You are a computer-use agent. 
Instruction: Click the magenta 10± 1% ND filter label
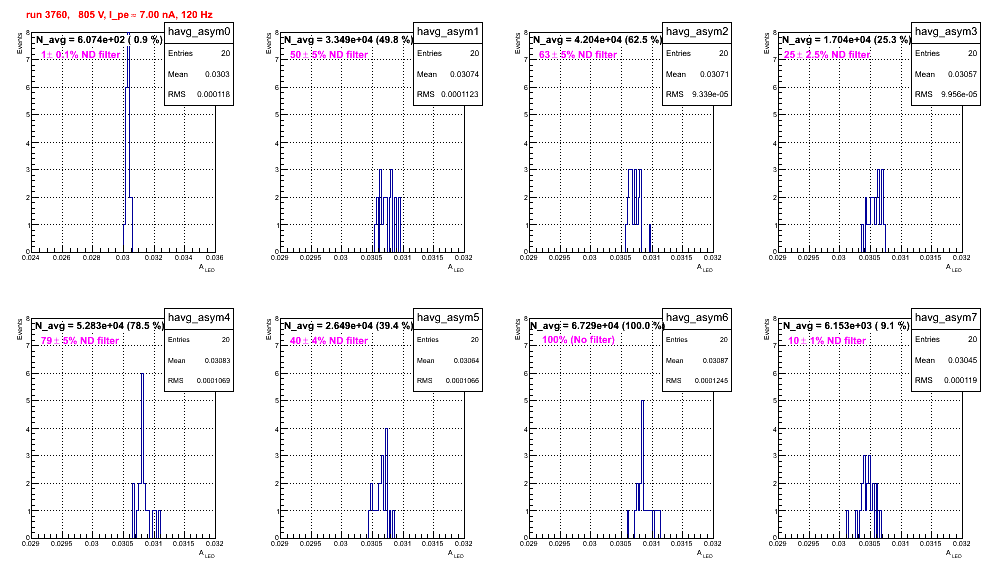click(827, 341)
